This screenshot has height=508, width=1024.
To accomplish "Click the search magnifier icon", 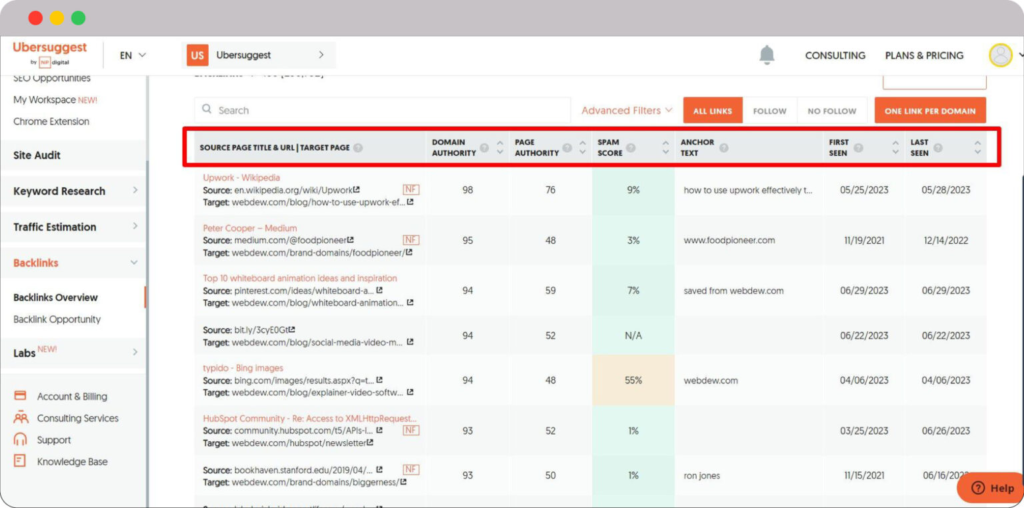I will click(207, 110).
